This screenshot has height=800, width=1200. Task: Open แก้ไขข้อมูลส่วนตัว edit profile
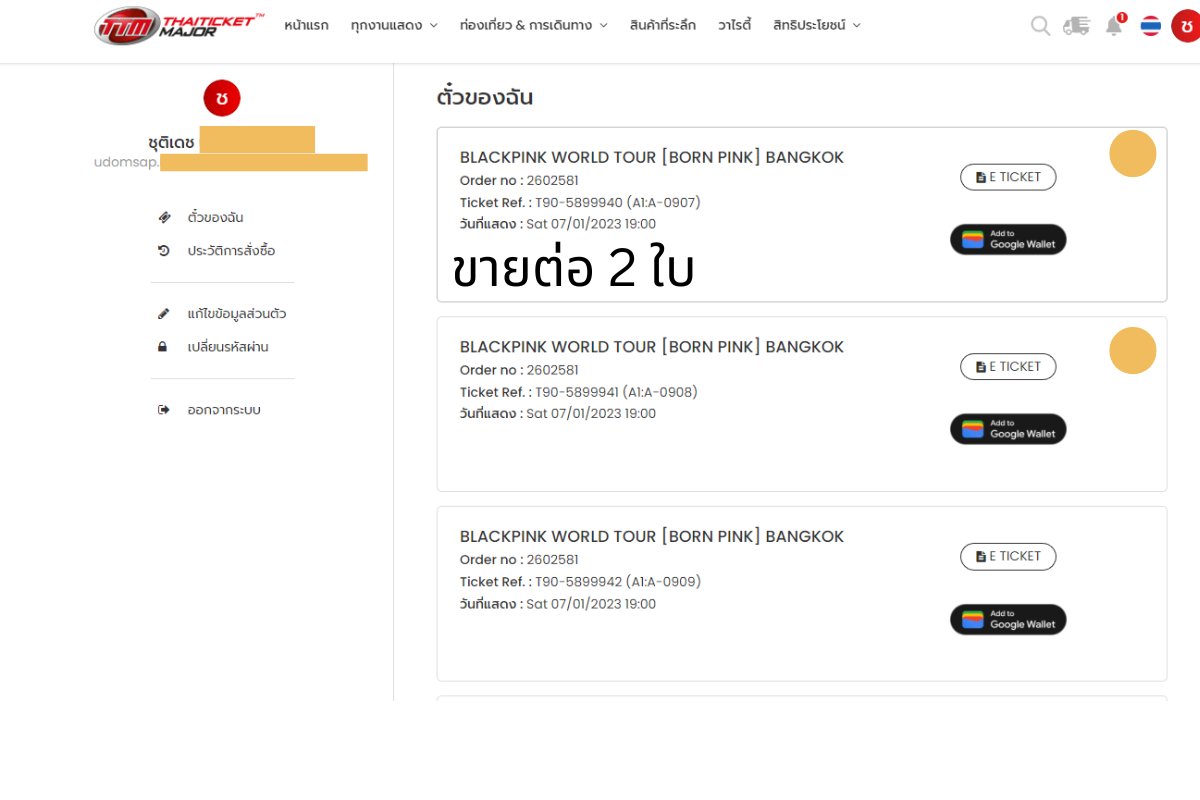pyautogui.click(x=237, y=314)
